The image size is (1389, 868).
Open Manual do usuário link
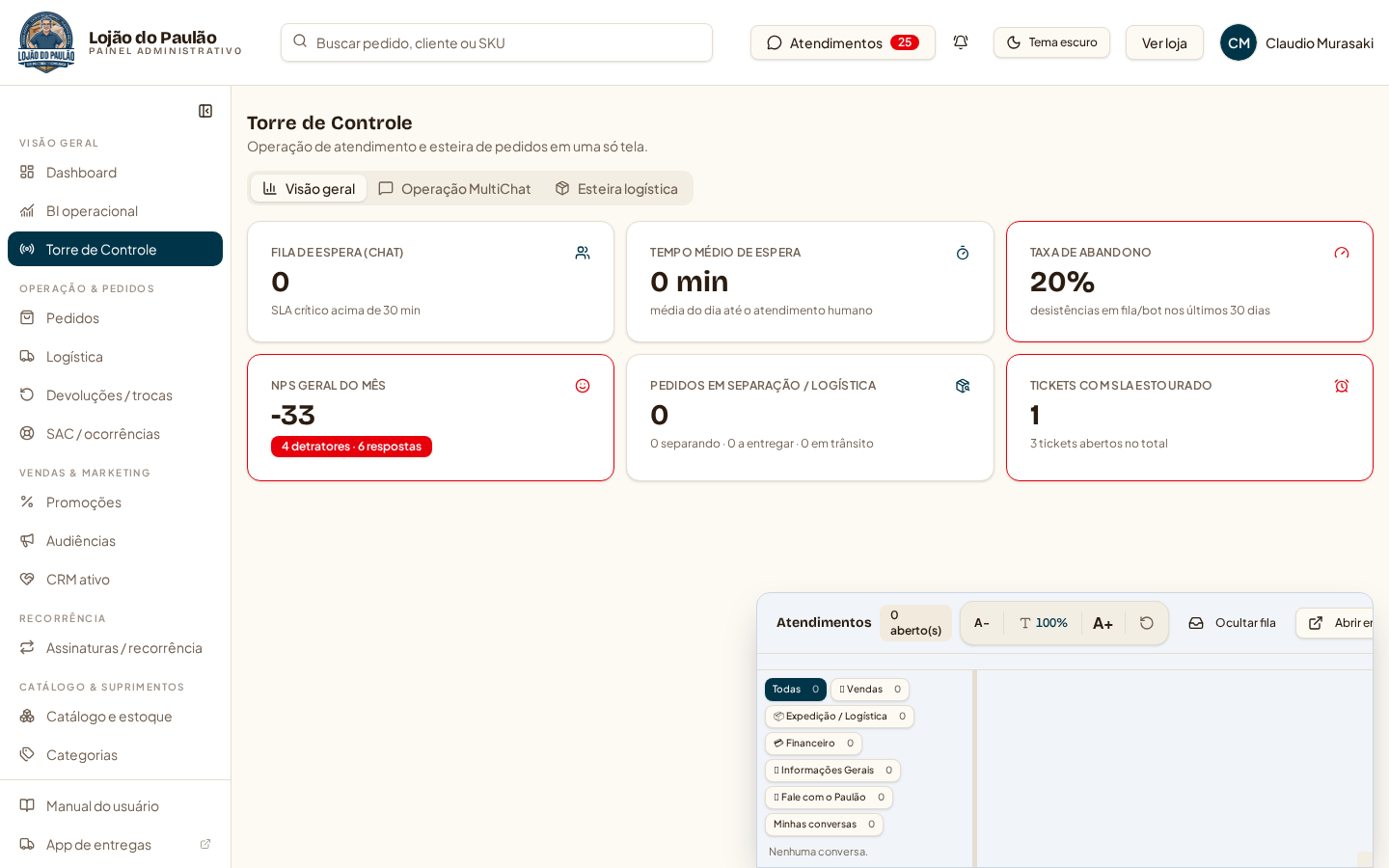[115, 805]
